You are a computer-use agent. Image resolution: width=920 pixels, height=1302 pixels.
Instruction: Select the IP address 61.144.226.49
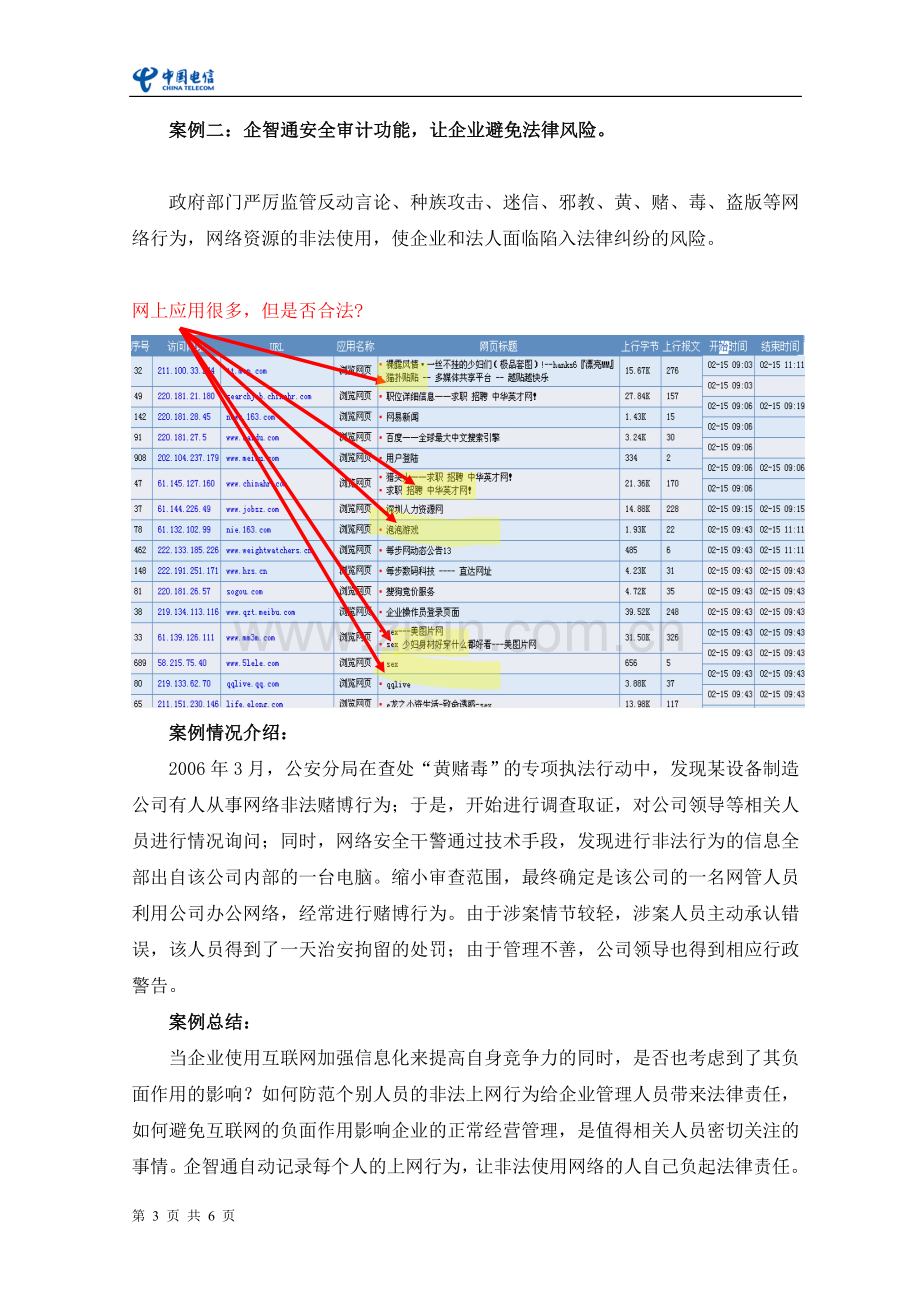(184, 509)
